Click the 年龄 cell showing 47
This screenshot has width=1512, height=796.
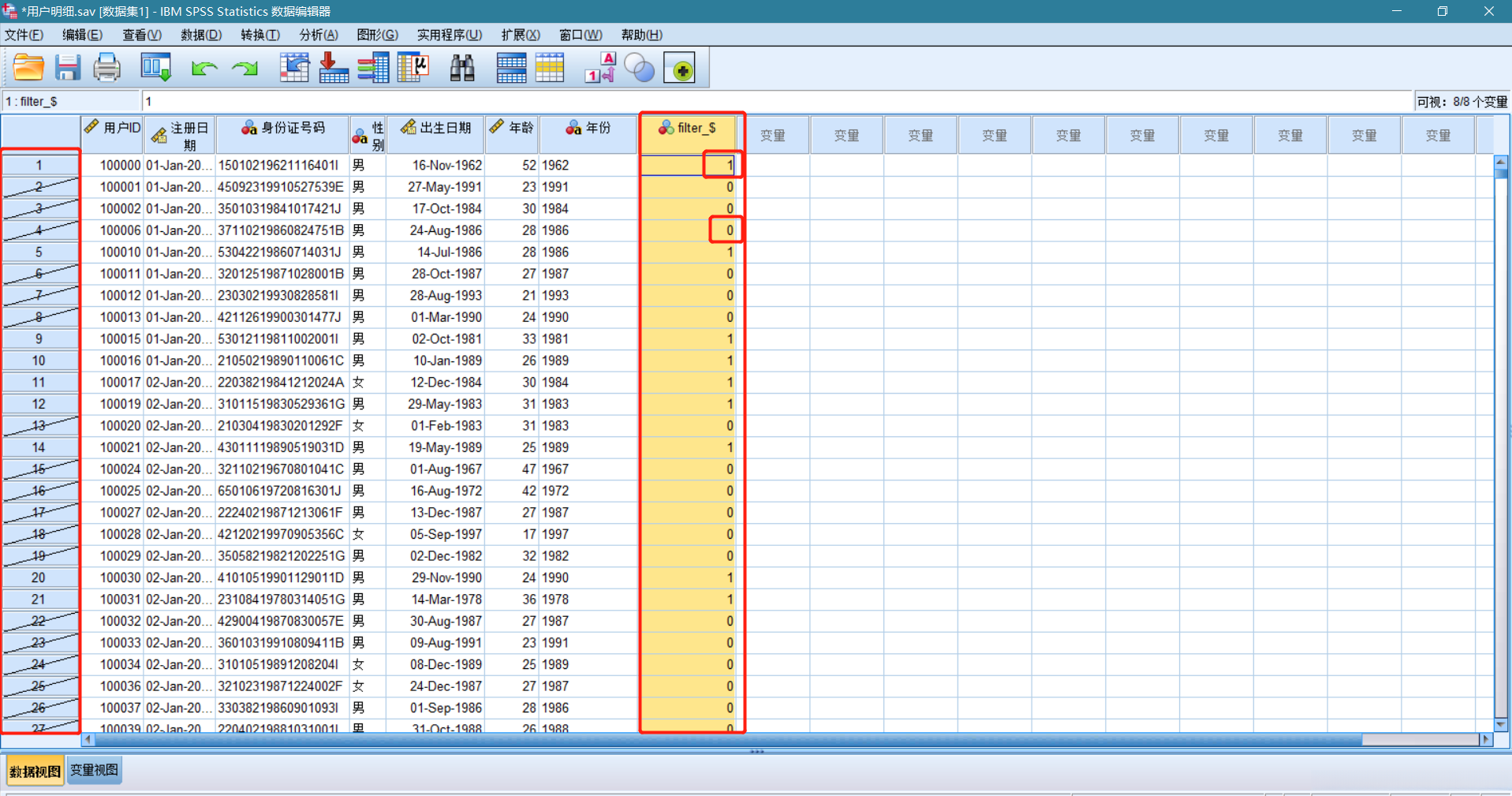point(512,469)
